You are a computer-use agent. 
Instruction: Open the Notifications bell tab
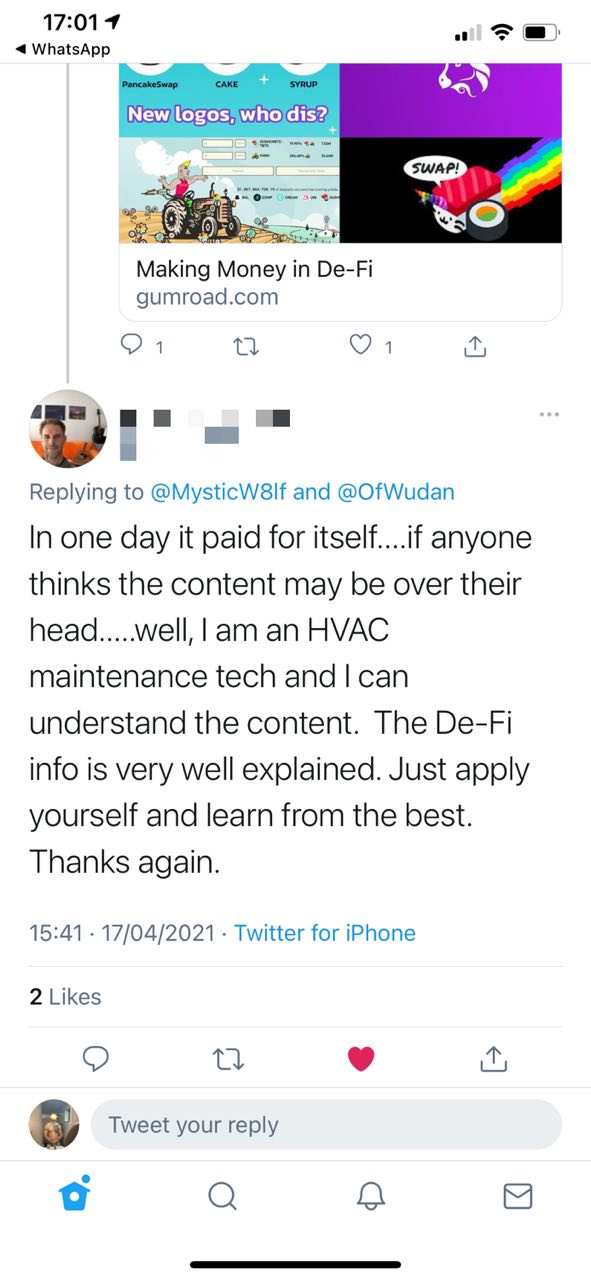click(370, 1196)
